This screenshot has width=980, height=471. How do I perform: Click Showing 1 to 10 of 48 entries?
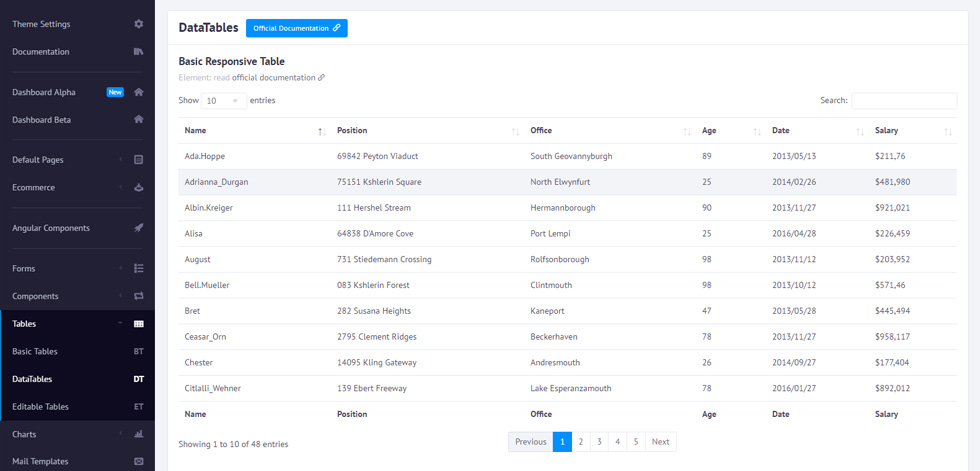[x=233, y=444]
